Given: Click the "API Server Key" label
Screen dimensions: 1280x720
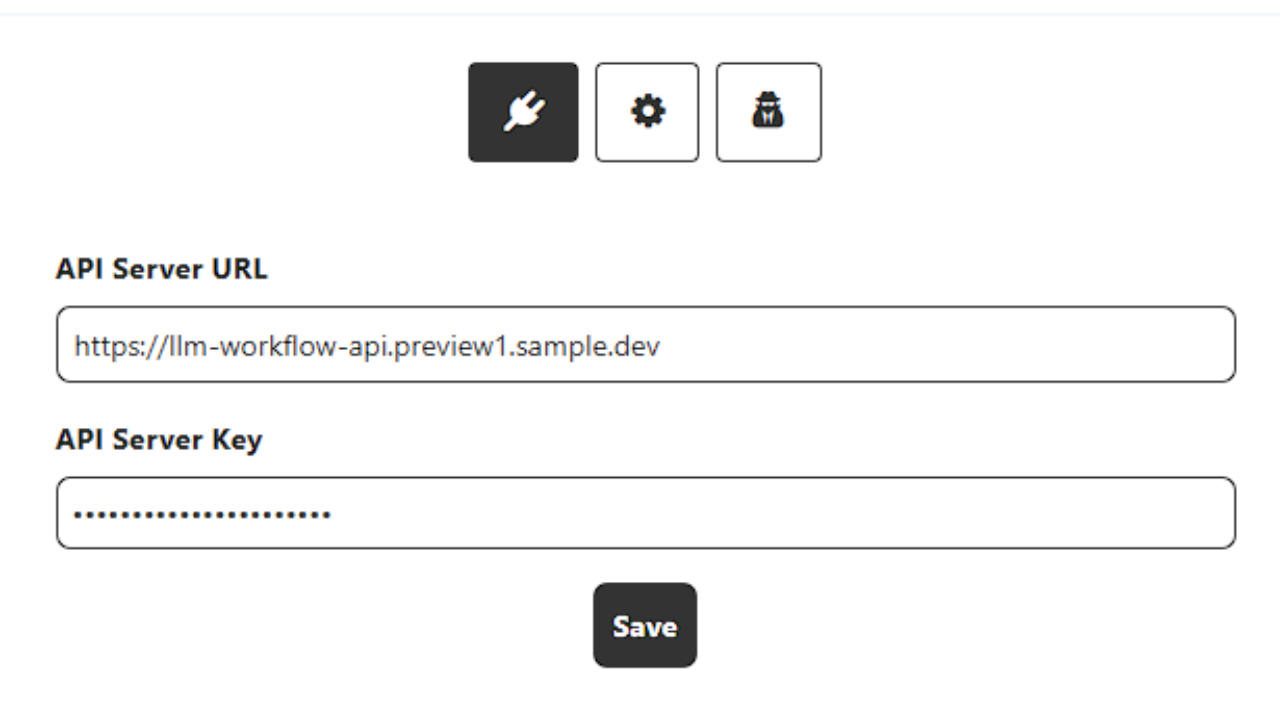Looking at the screenshot, I should (x=159, y=440).
